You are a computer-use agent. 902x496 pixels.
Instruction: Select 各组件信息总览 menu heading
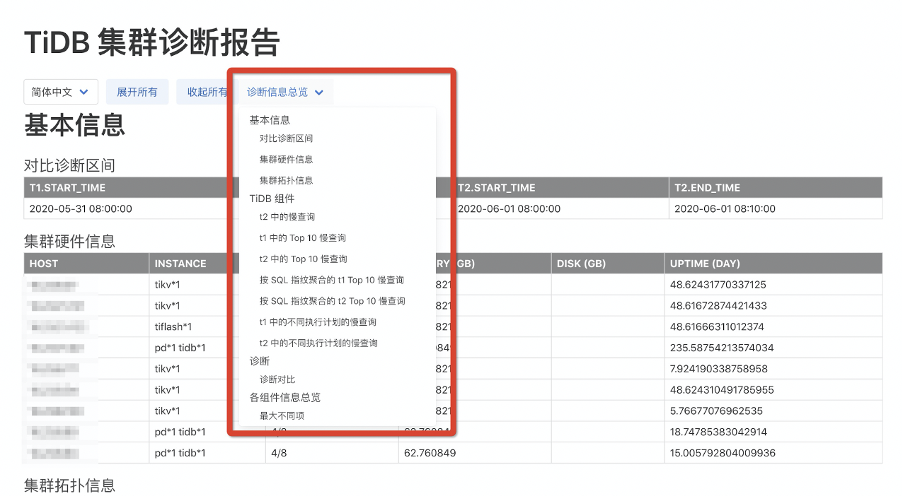tap(285, 398)
